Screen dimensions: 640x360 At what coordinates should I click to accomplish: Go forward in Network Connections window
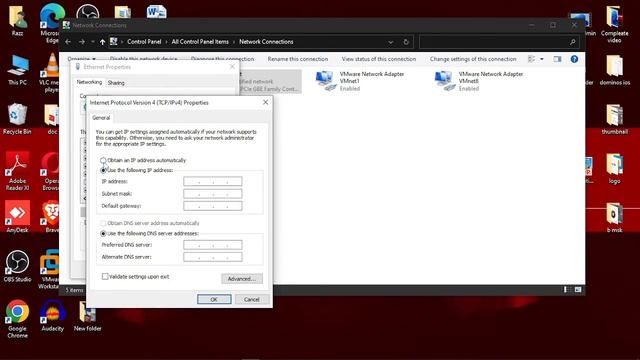coord(82,42)
